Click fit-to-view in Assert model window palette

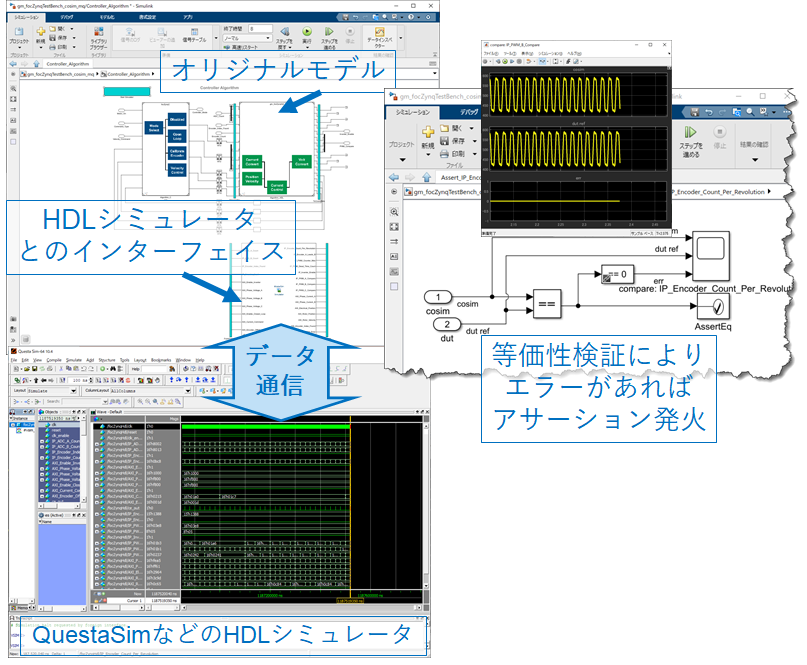point(394,226)
